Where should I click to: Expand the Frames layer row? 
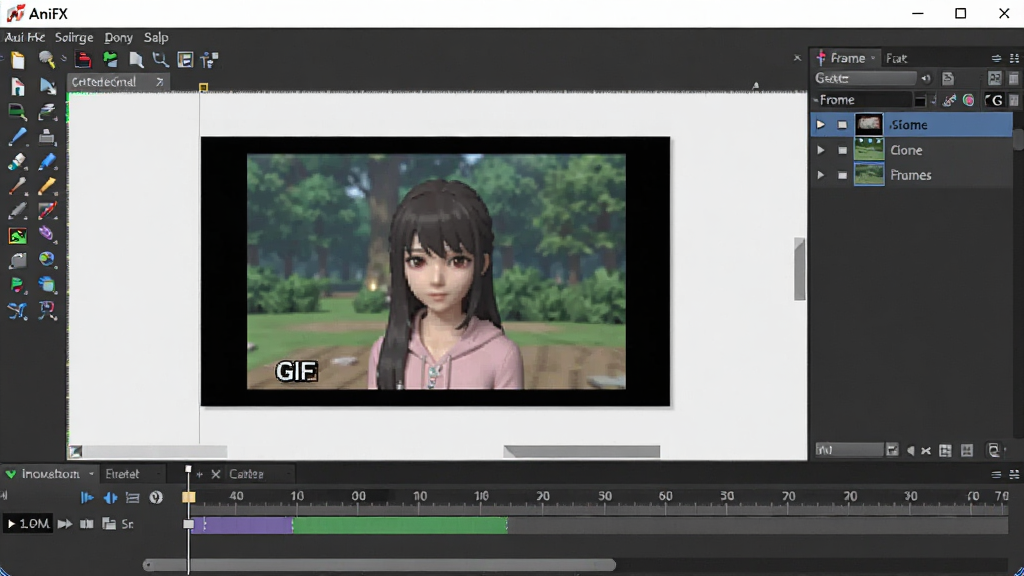(821, 175)
